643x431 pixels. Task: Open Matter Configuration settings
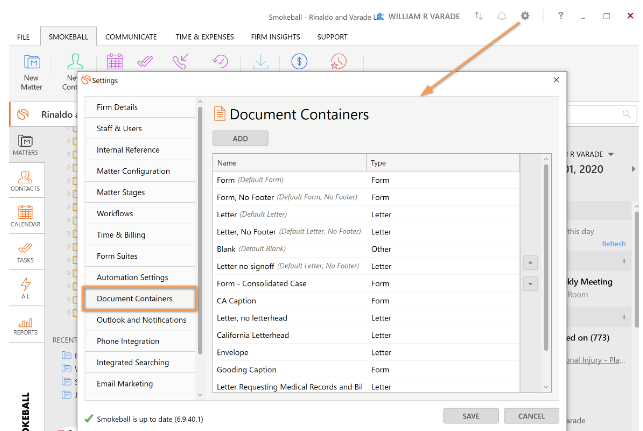click(x=140, y=171)
